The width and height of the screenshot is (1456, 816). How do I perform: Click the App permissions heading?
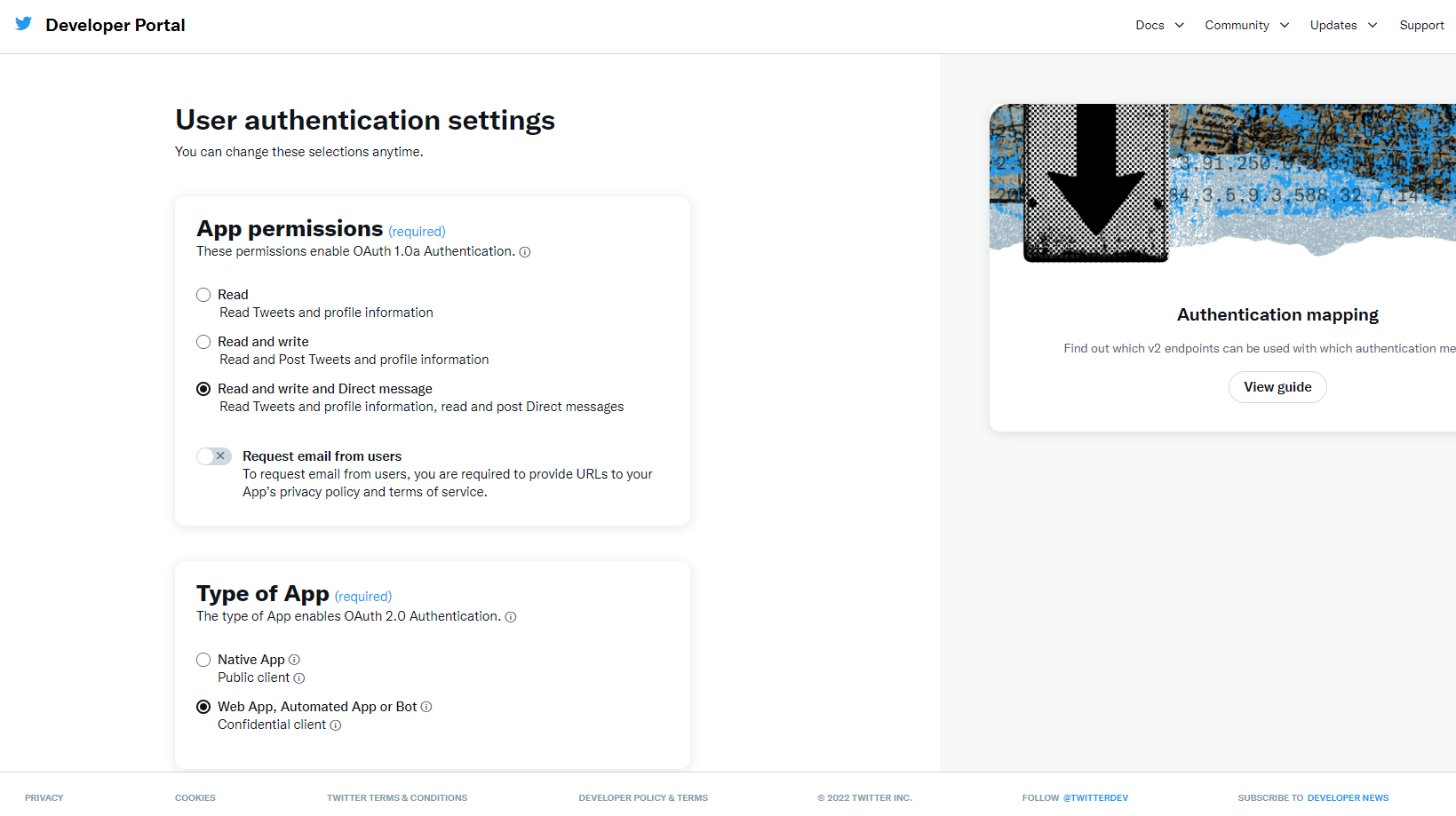click(290, 229)
